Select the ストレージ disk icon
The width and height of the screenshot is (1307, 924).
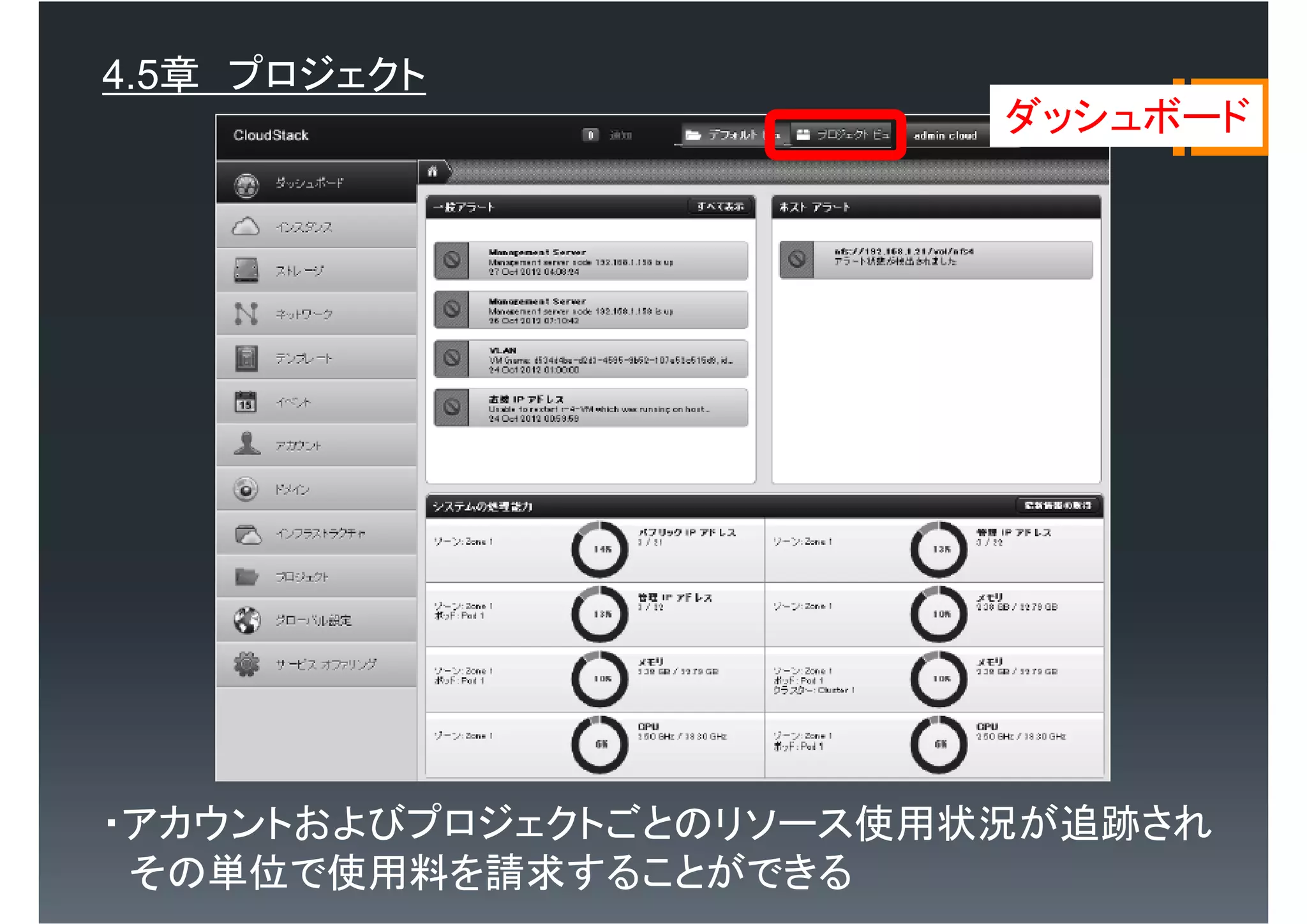click(246, 271)
